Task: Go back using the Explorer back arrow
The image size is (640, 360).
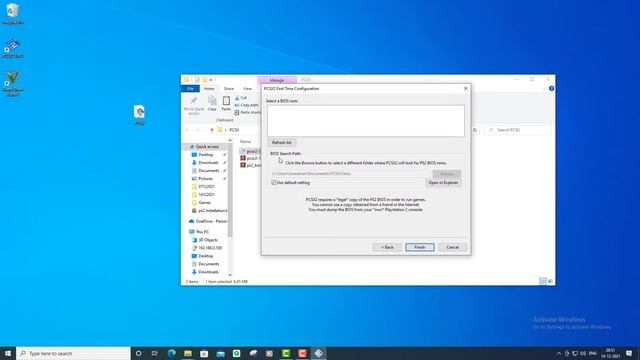Action: click(x=187, y=130)
